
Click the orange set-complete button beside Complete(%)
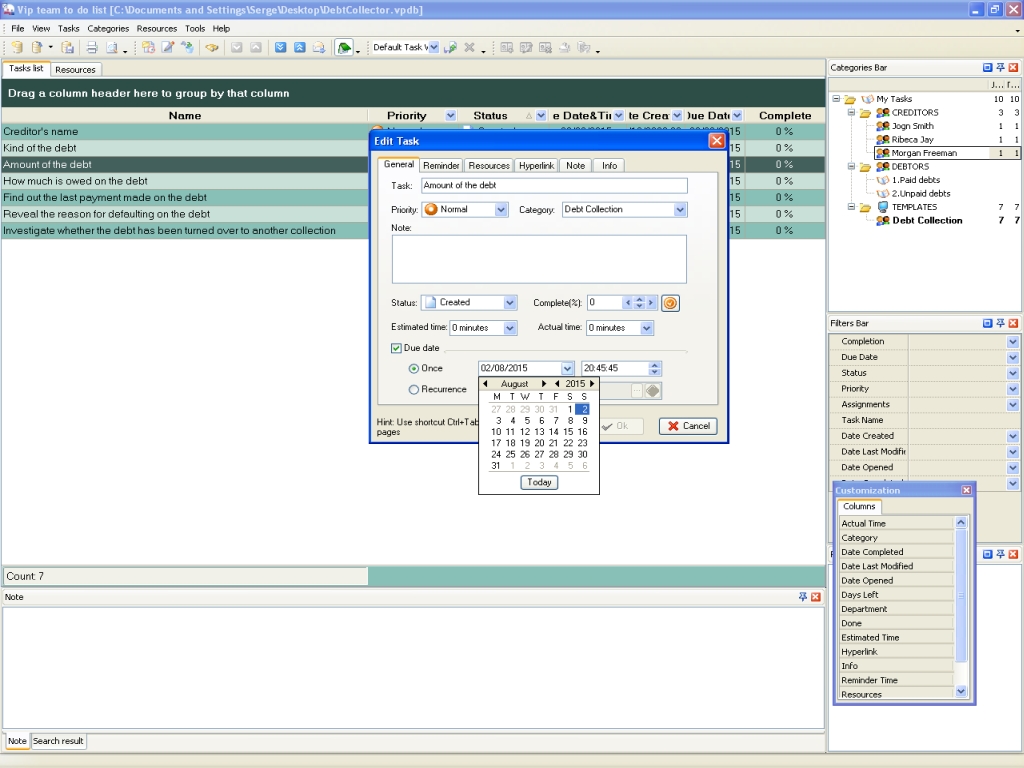click(x=670, y=302)
